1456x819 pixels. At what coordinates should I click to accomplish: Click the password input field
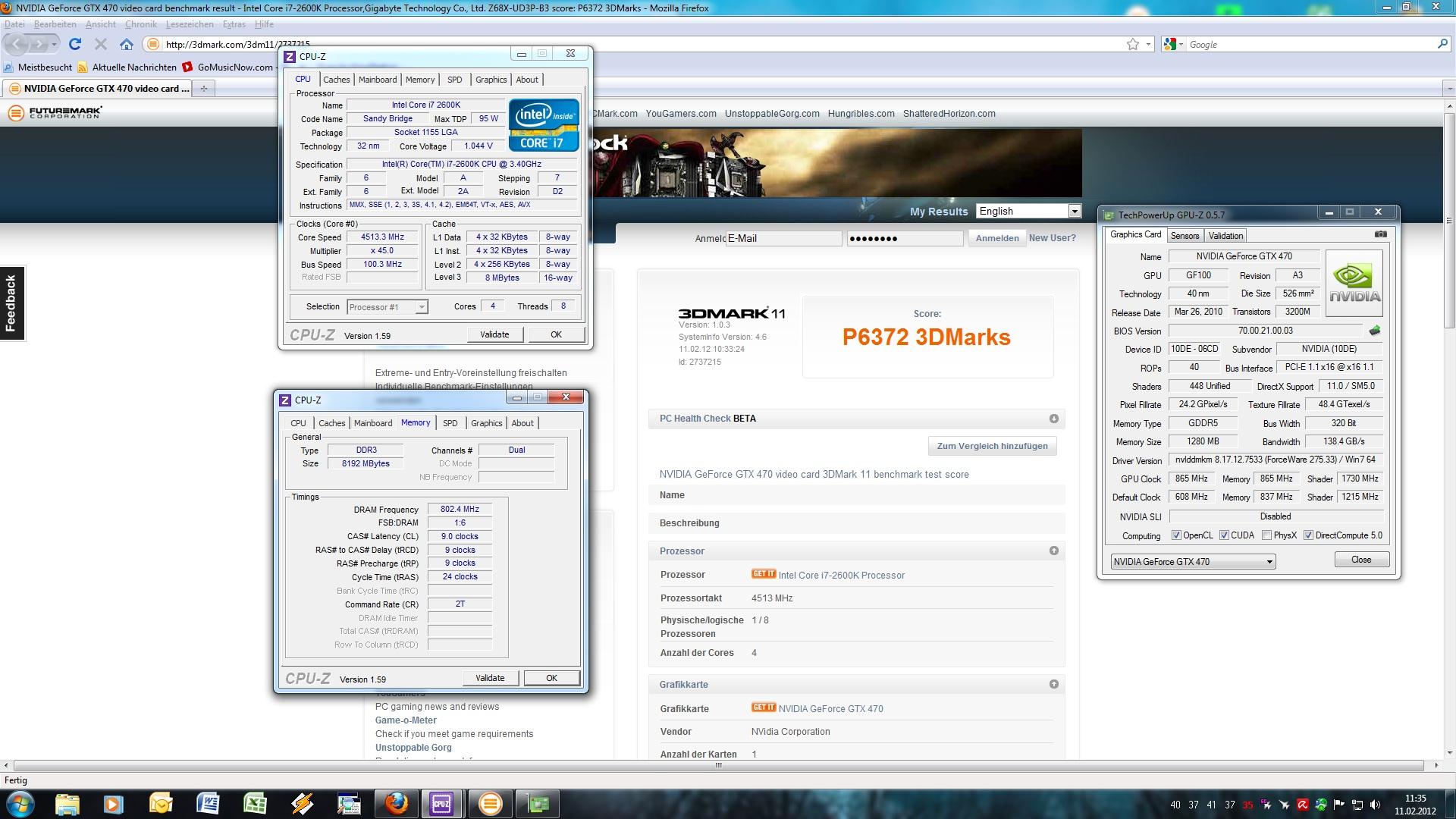click(905, 238)
